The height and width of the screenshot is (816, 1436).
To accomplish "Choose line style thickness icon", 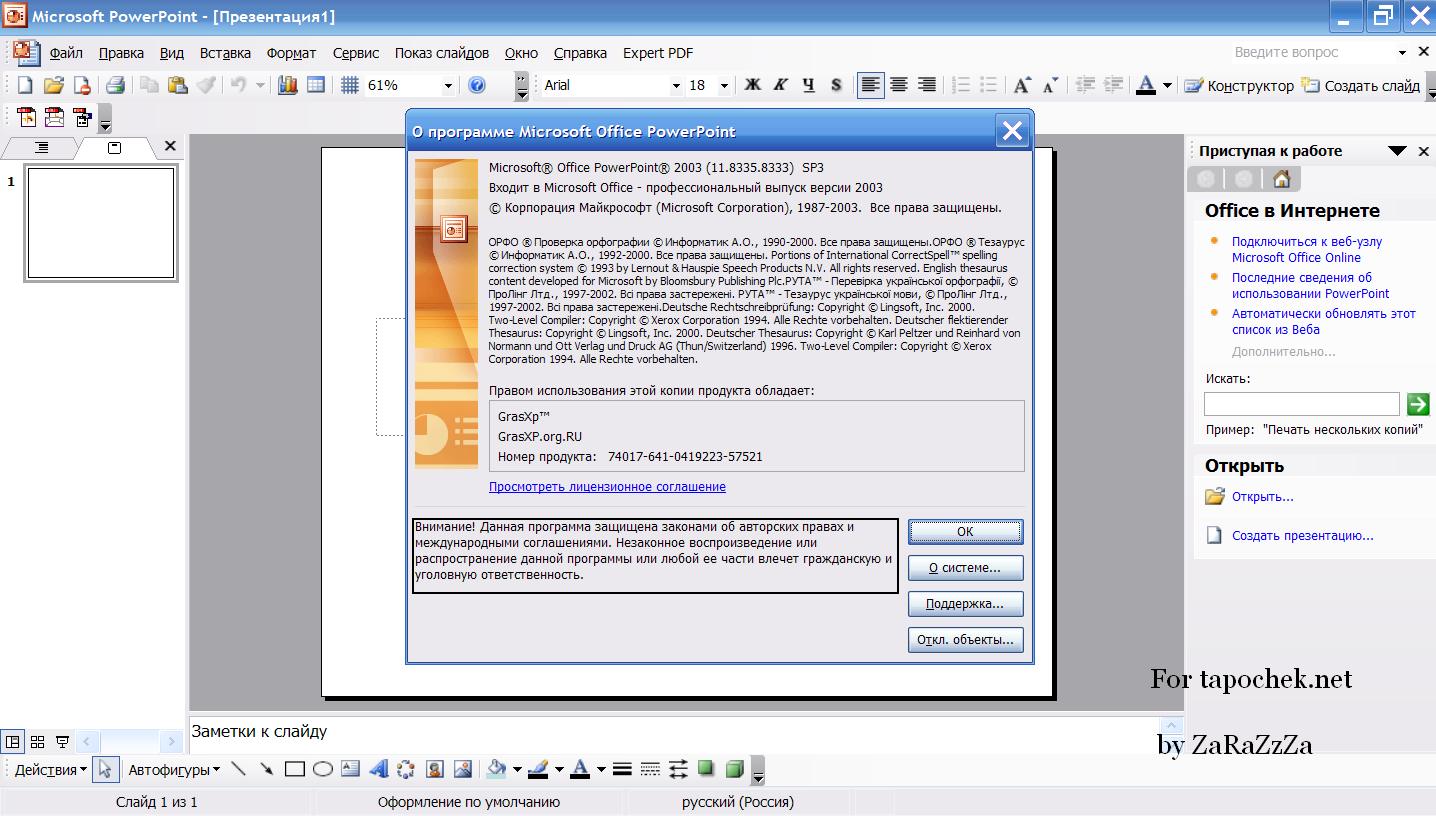I will point(622,769).
